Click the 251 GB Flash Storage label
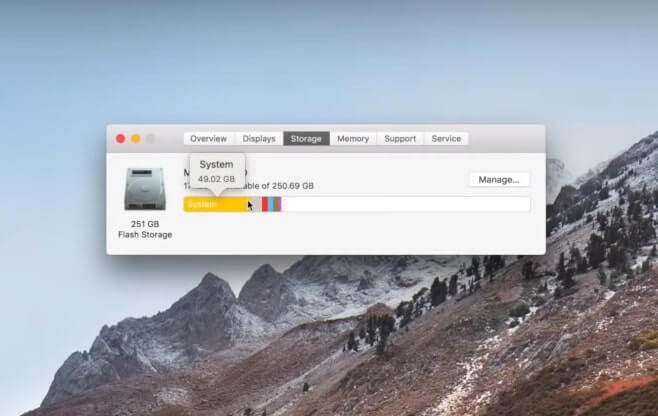Screen dimensions: 658x416 click(145, 229)
